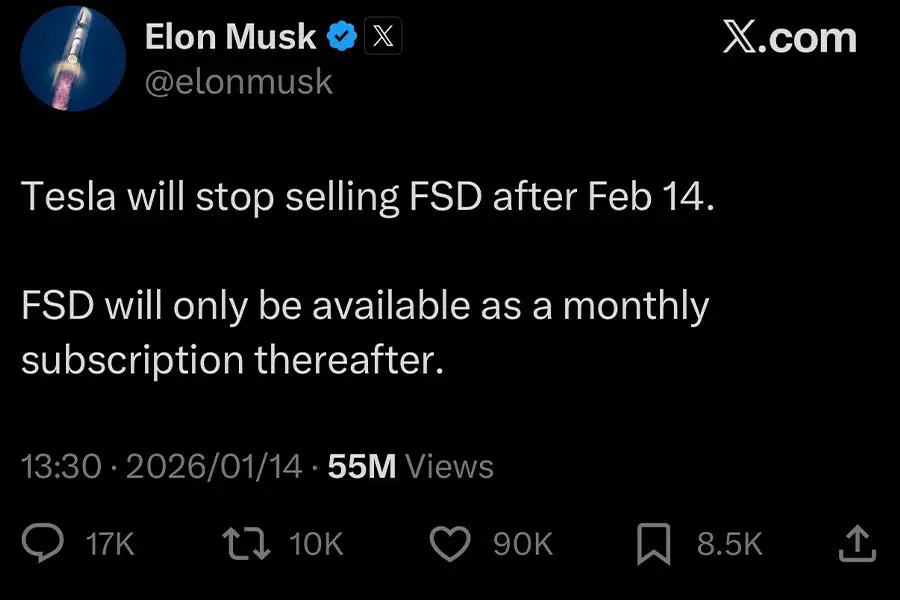Open the share menu via the upload arrow icon
Image resolution: width=900 pixels, height=600 pixels.
(x=859, y=543)
